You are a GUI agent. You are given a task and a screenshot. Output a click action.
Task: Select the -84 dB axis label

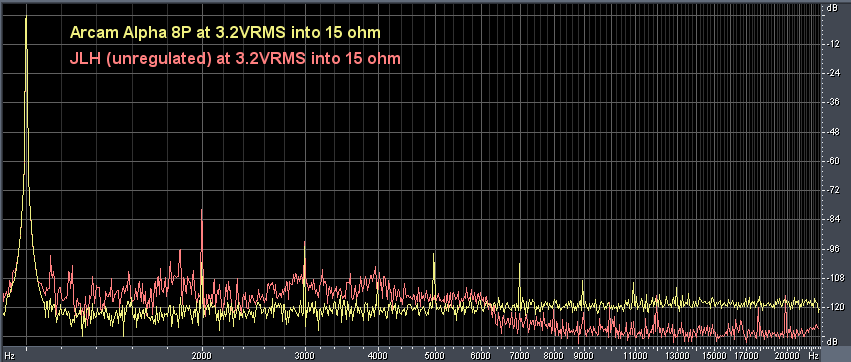[x=833, y=220]
